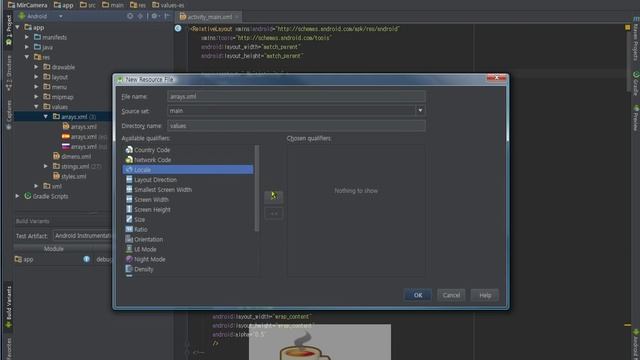Open project panel settings gear
The height and width of the screenshot is (360, 640).
tap(155, 16)
